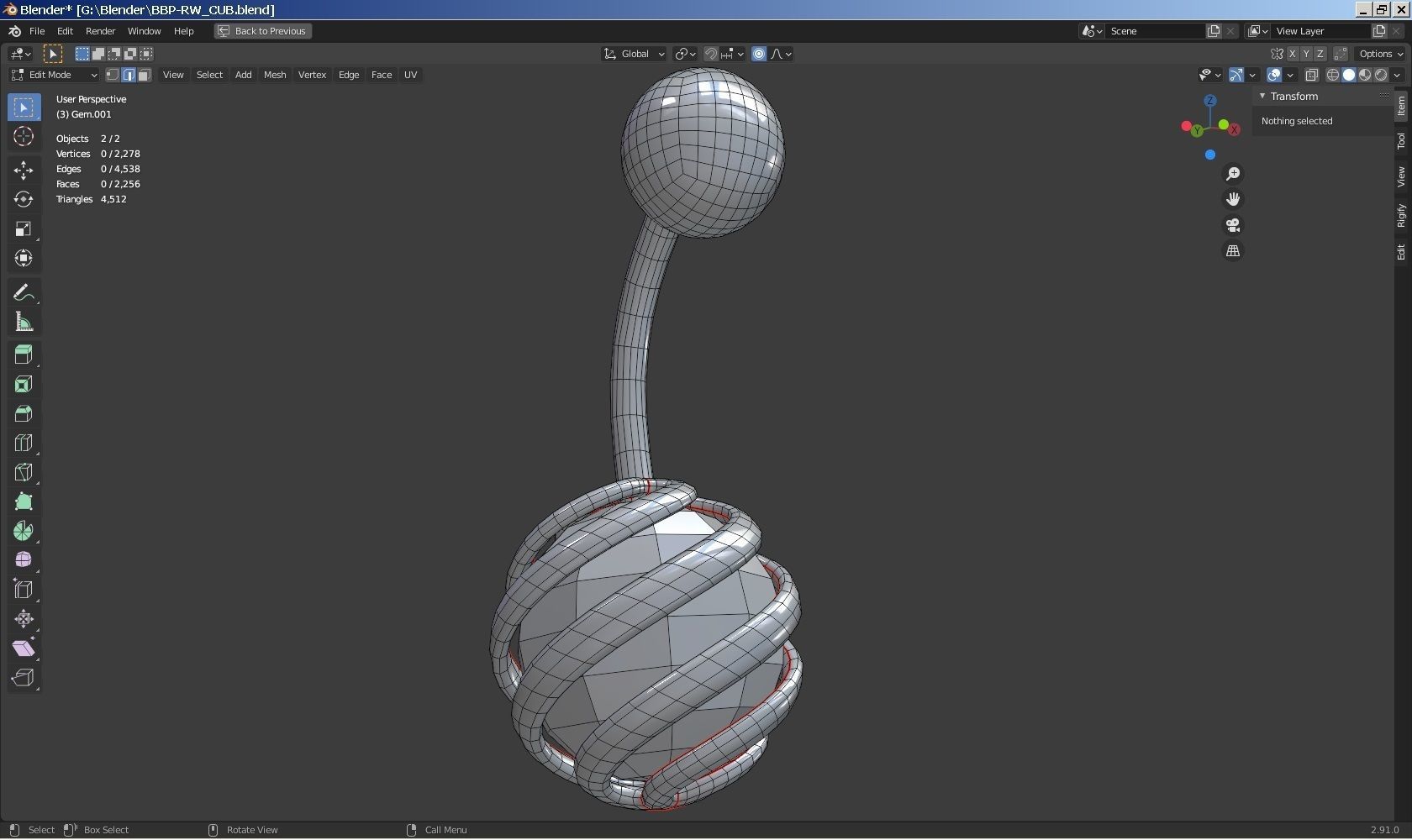
Task: Click the Scene name field
Action: point(1156,31)
